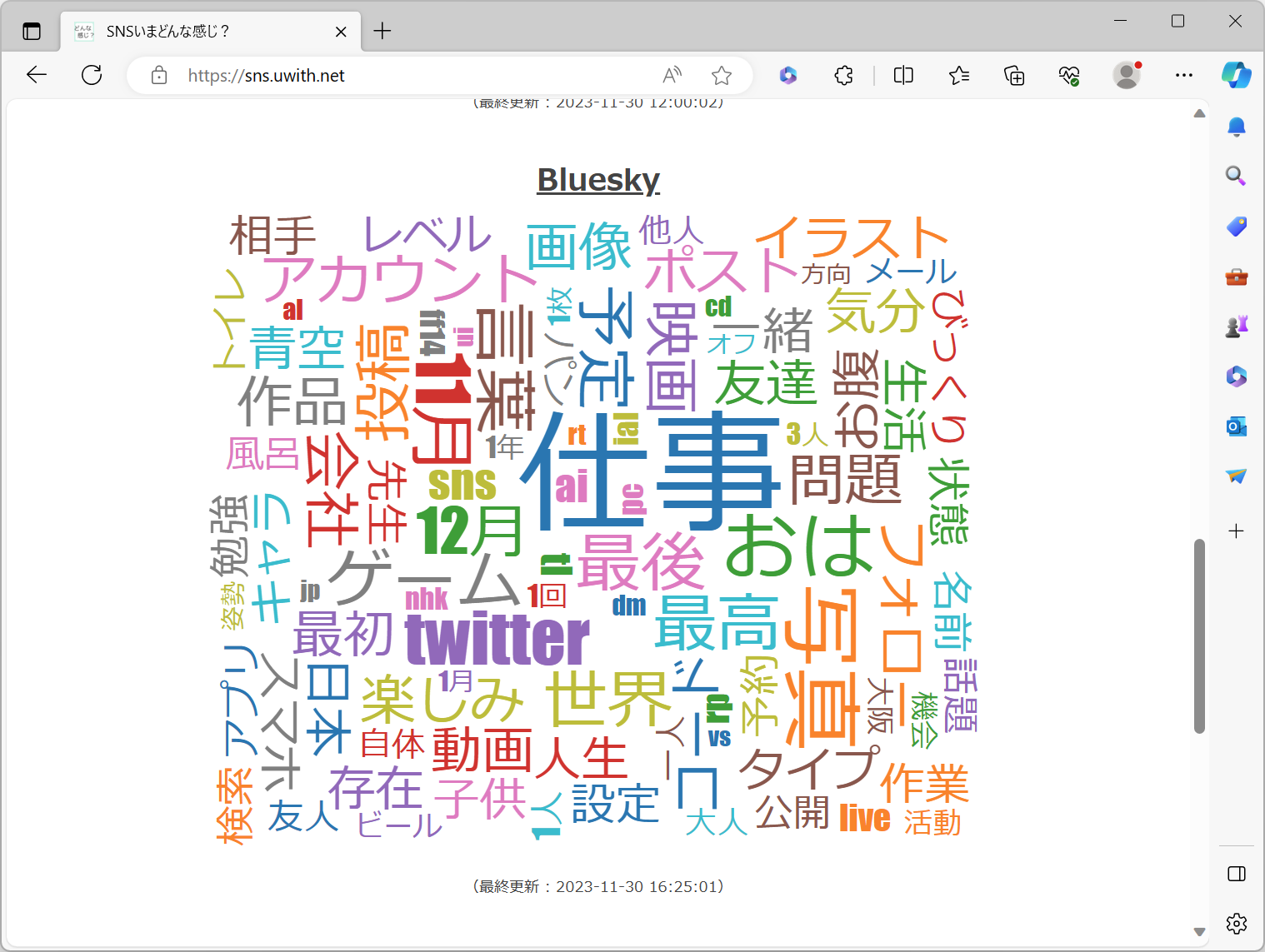The image size is (1265, 952).
Task: Click the Bluesky heading link
Action: coord(597,180)
